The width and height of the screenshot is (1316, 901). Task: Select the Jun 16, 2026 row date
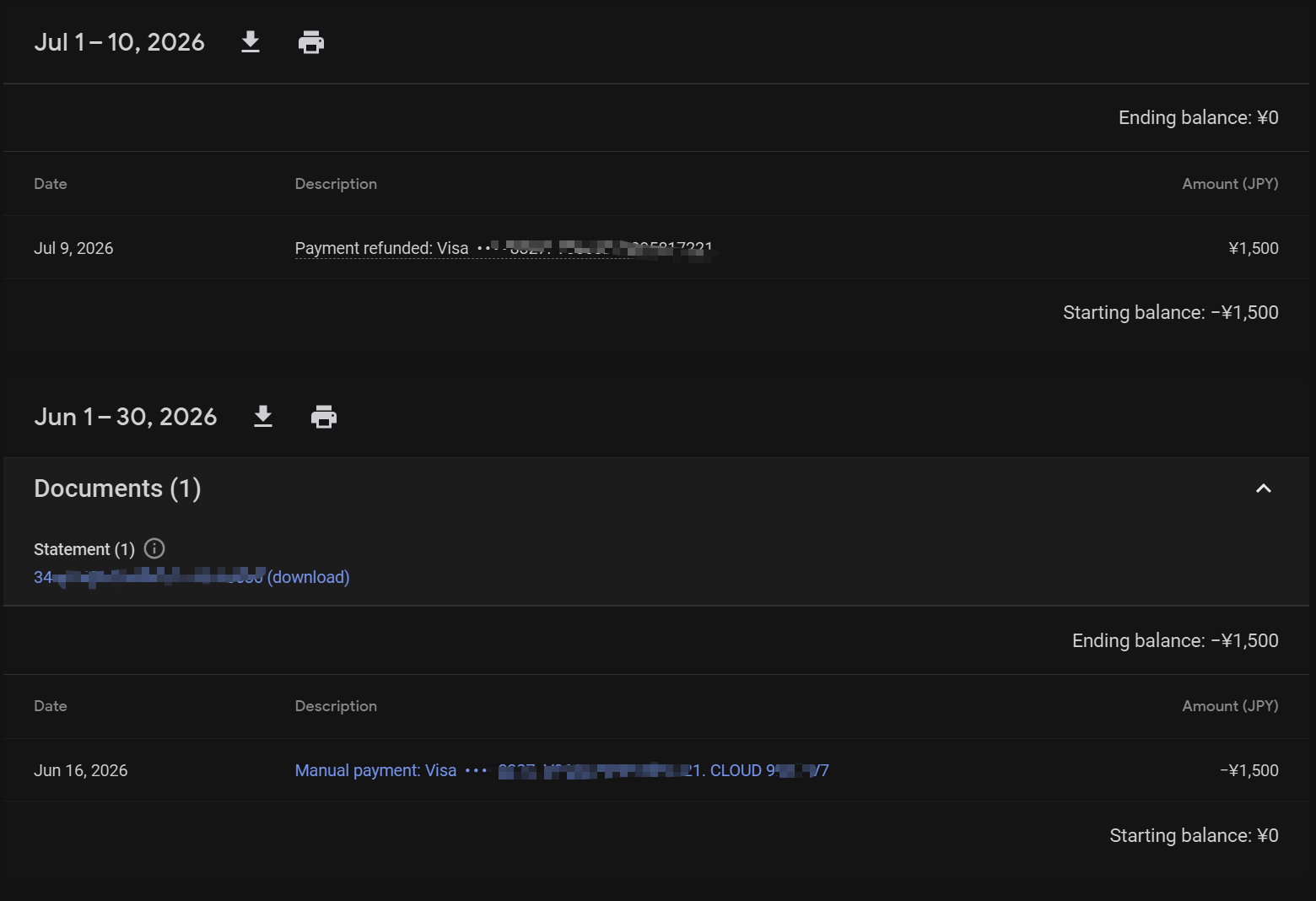(x=81, y=770)
